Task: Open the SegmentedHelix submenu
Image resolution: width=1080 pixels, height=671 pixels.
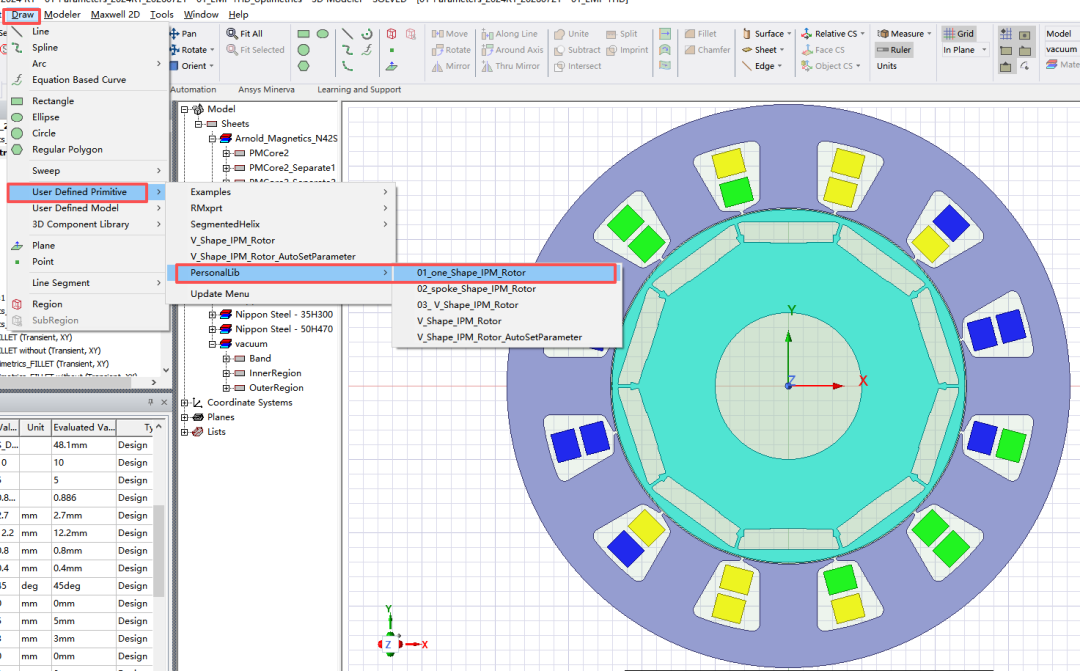Action: coord(281,225)
